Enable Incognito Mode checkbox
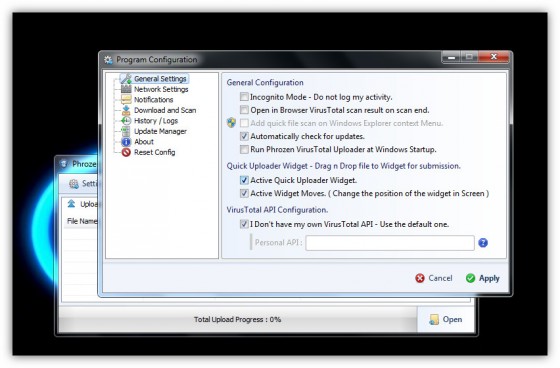 point(244,97)
